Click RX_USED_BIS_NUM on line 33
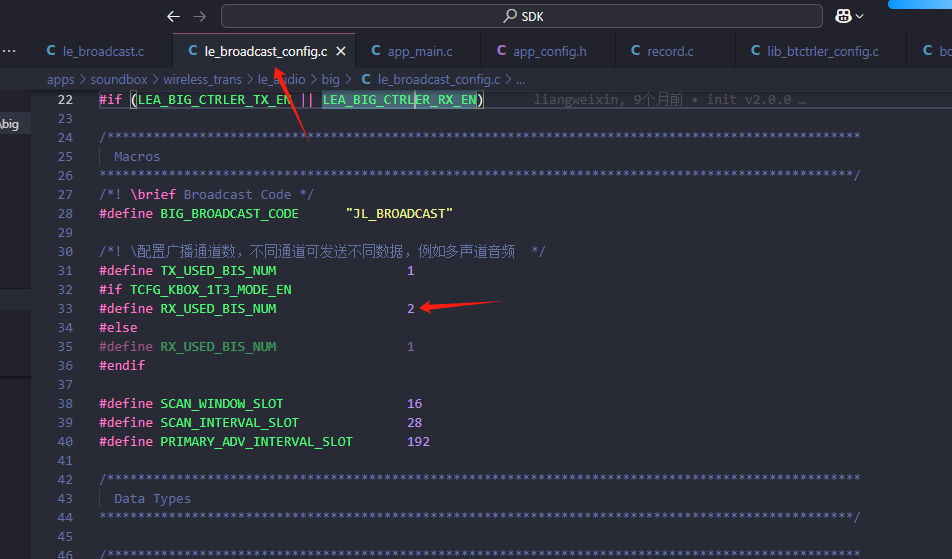This screenshot has height=559, width=952. click(218, 308)
